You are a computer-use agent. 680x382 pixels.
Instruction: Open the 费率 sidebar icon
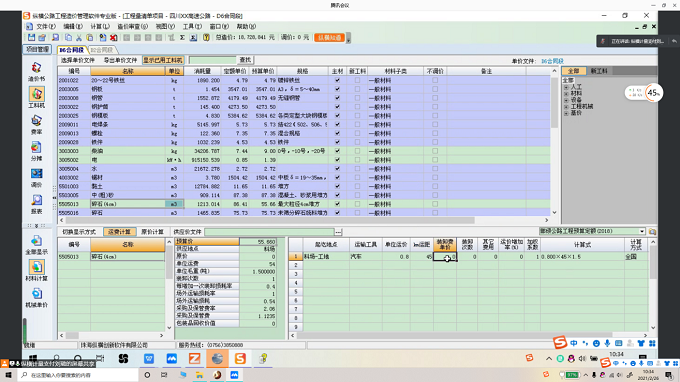[x=36, y=124]
